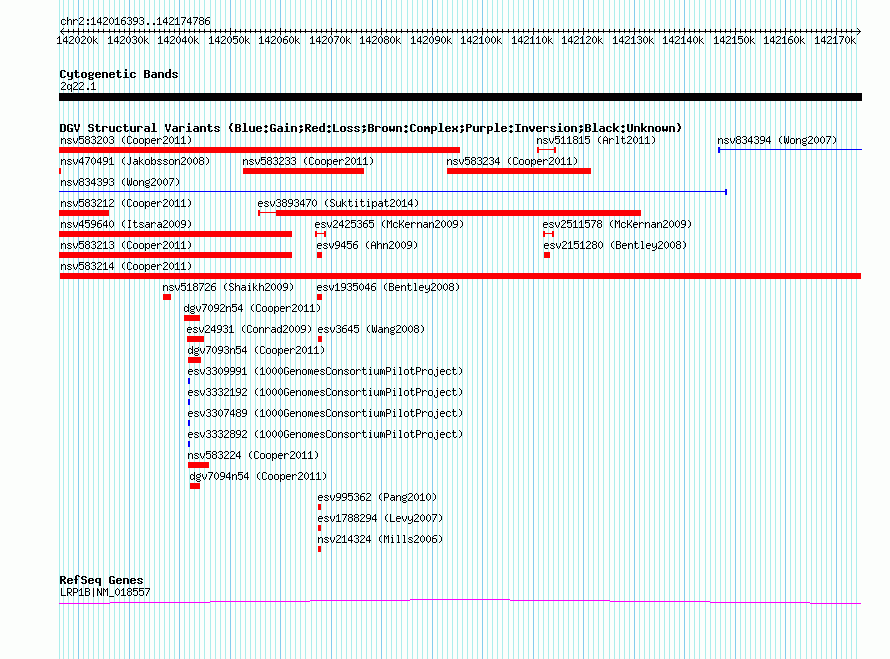Click nsv459640 (Itsara2009) label
Image resolution: width=890 pixels, height=659 pixels.
126,224
